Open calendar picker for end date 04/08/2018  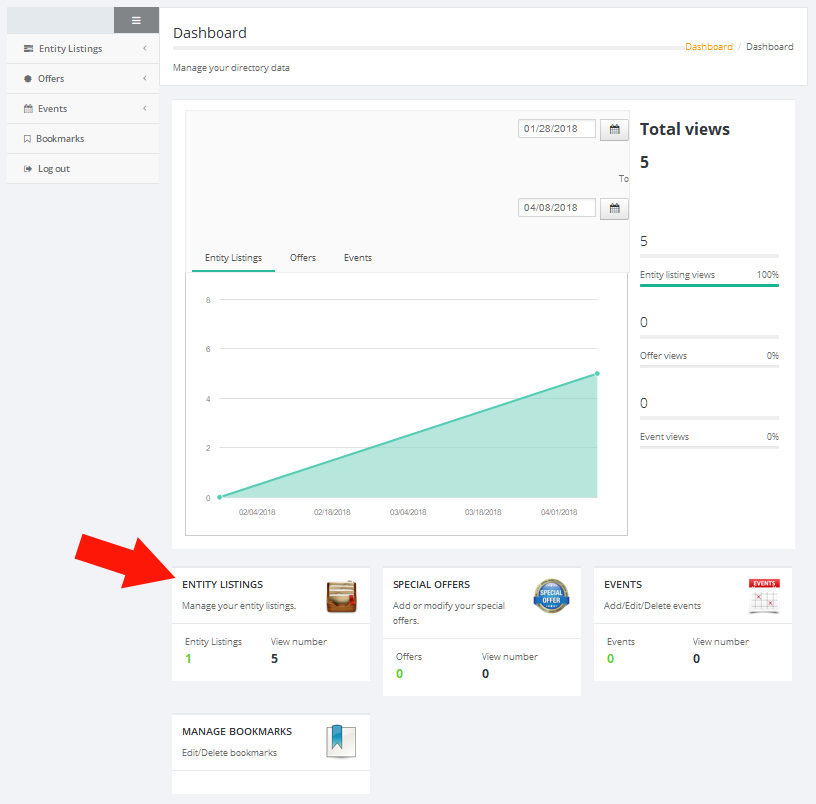pyautogui.click(x=614, y=209)
